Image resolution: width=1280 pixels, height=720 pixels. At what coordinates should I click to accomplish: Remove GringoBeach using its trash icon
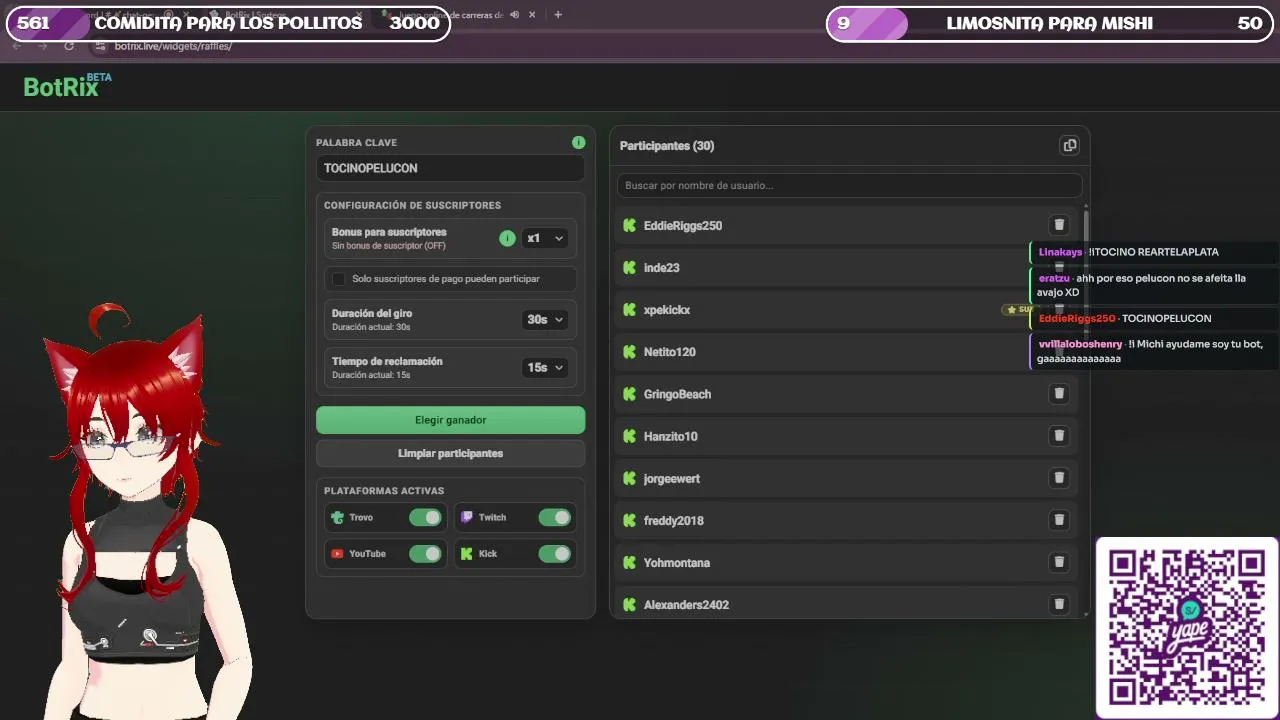(1059, 394)
